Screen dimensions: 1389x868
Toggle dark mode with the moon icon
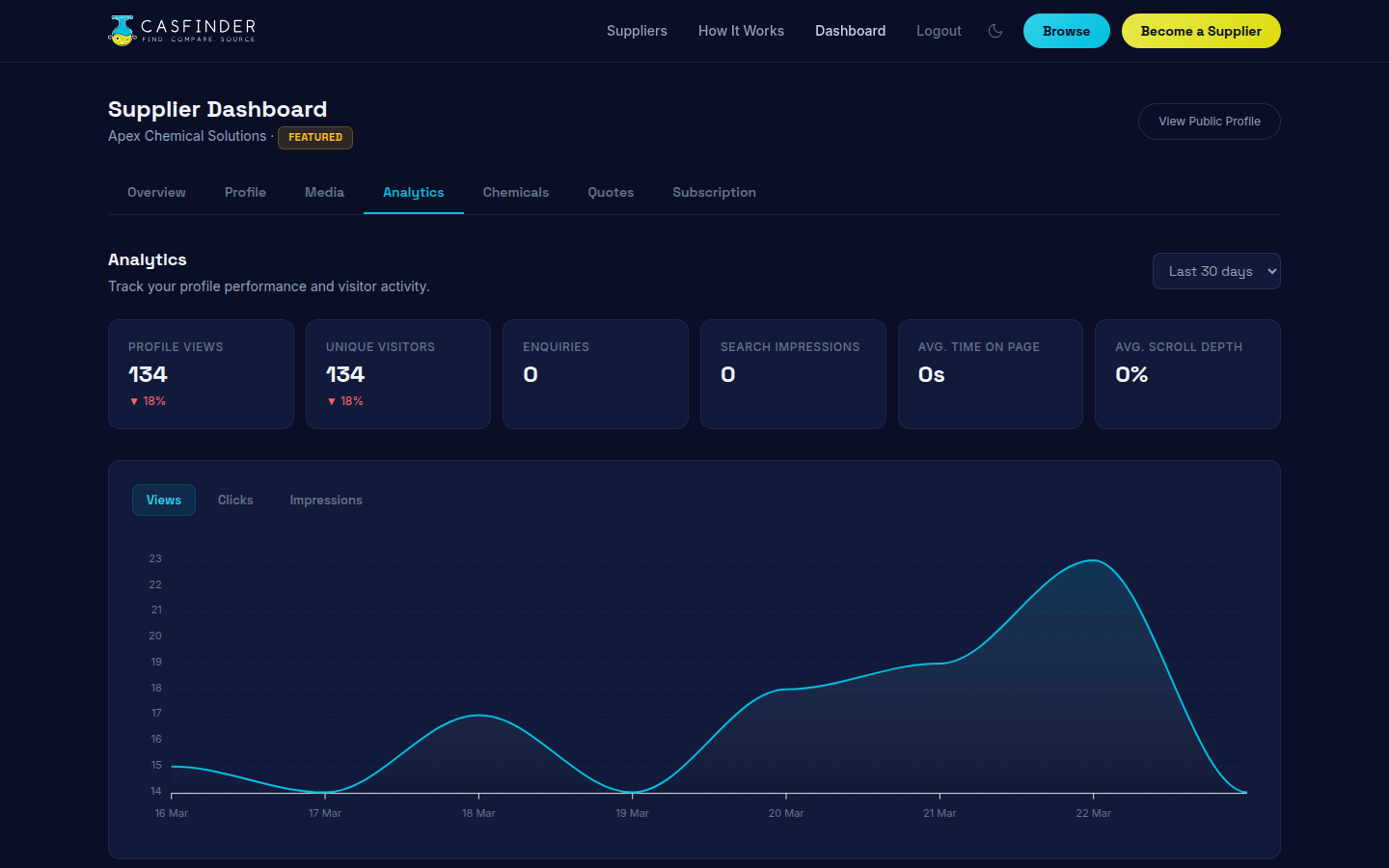[x=994, y=30]
